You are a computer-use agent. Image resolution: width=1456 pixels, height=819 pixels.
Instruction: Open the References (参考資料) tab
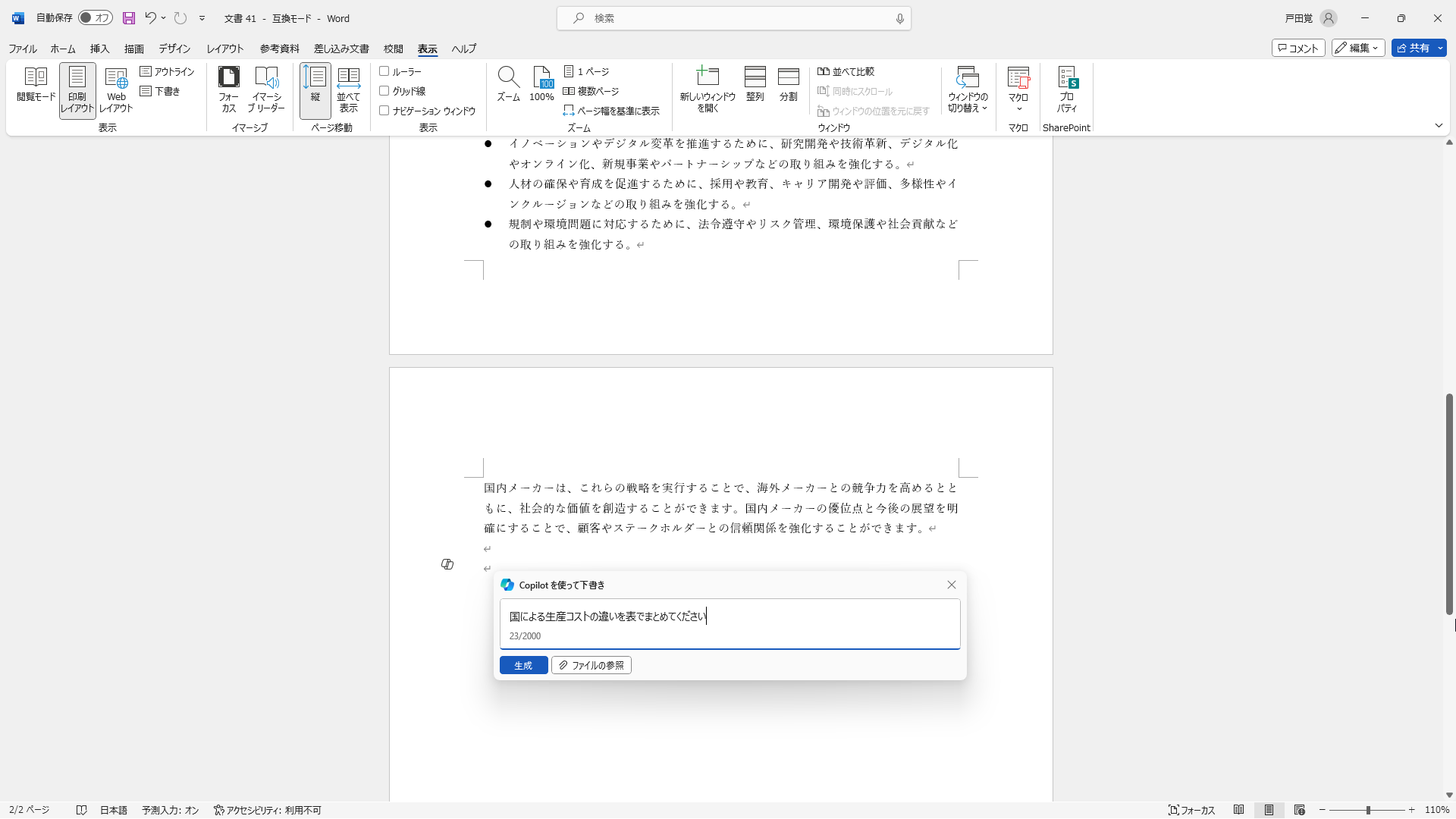click(280, 49)
